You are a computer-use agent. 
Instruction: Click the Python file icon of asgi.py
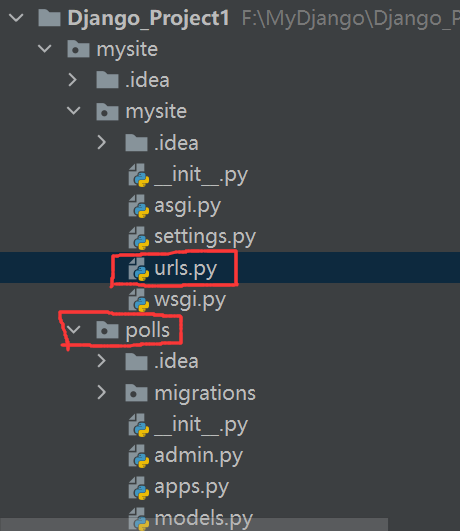(139, 206)
